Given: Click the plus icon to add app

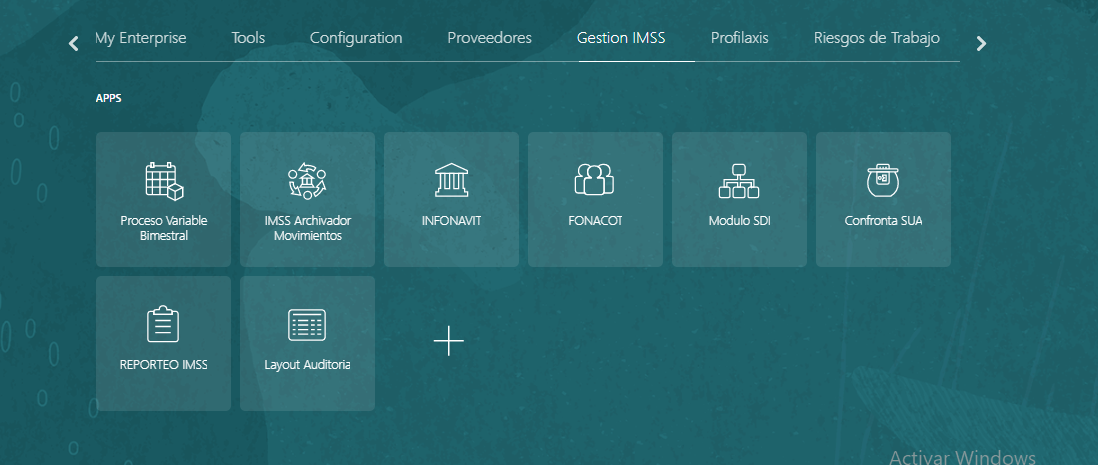Looking at the screenshot, I should [449, 341].
